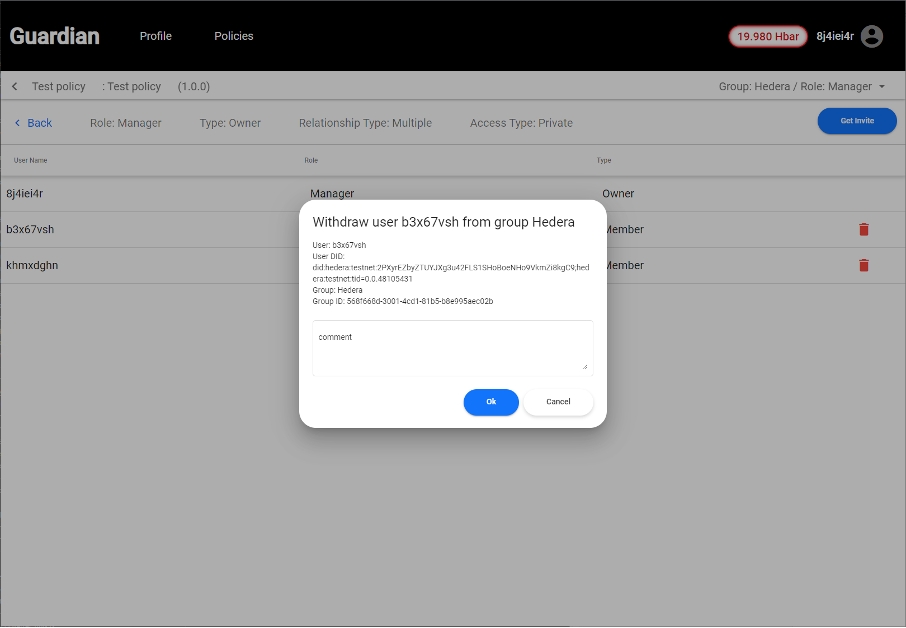906x628 pixels.
Task: Focus the comment text field
Action: [x=450, y=347]
